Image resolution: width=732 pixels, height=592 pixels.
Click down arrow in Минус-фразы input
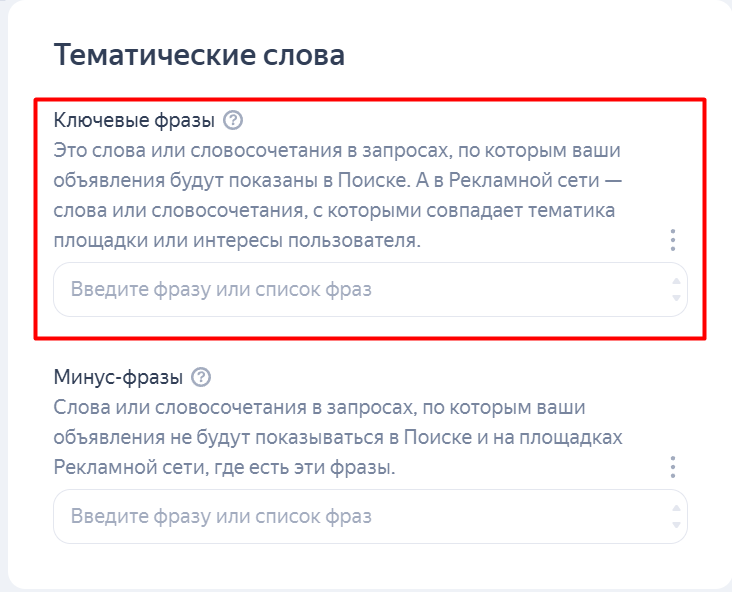[x=676, y=524]
